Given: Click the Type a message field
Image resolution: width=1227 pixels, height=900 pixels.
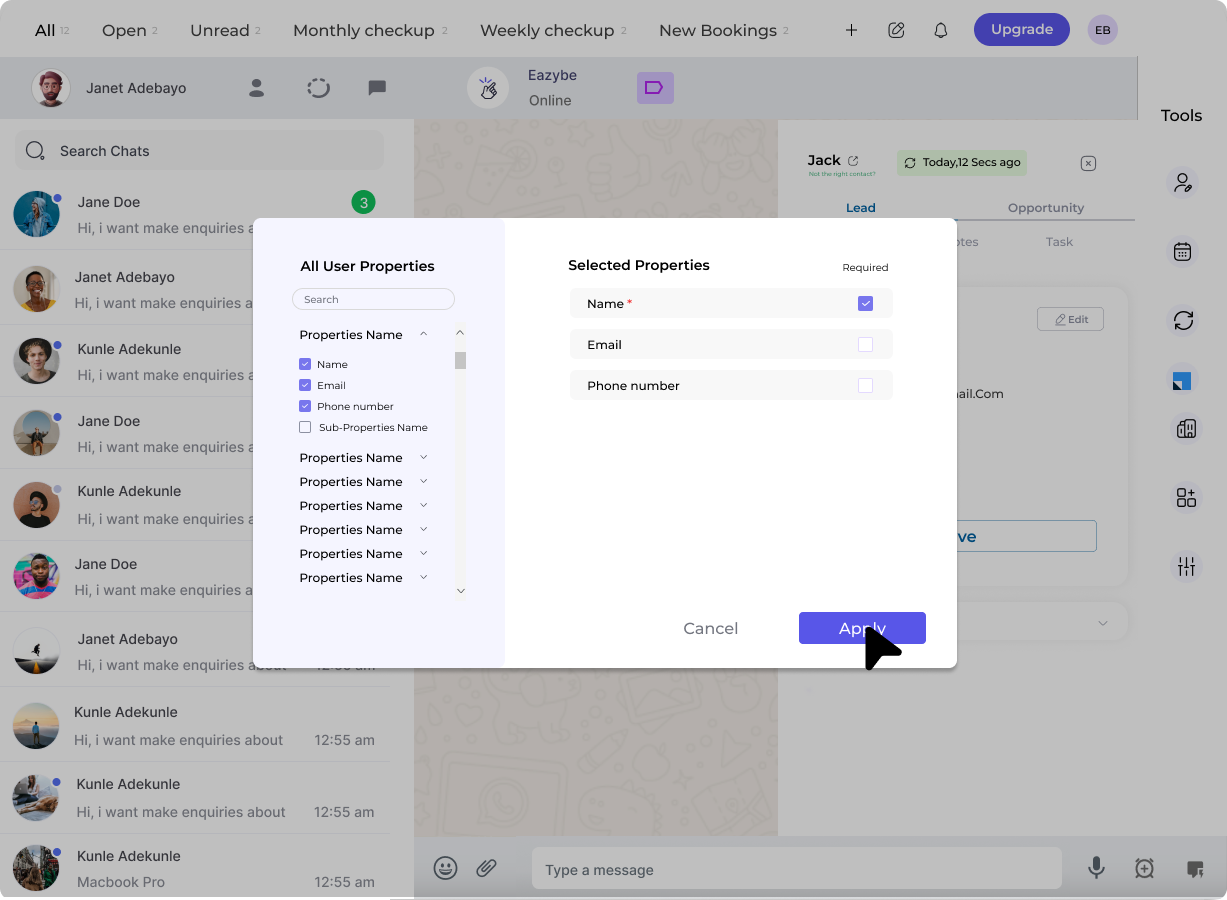Looking at the screenshot, I should [x=796, y=869].
